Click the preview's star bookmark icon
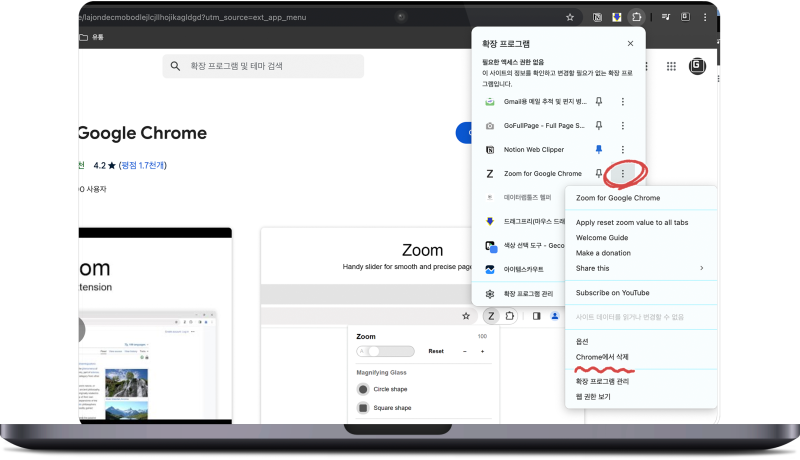Image resolution: width=800 pixels, height=460 pixels. click(466, 316)
